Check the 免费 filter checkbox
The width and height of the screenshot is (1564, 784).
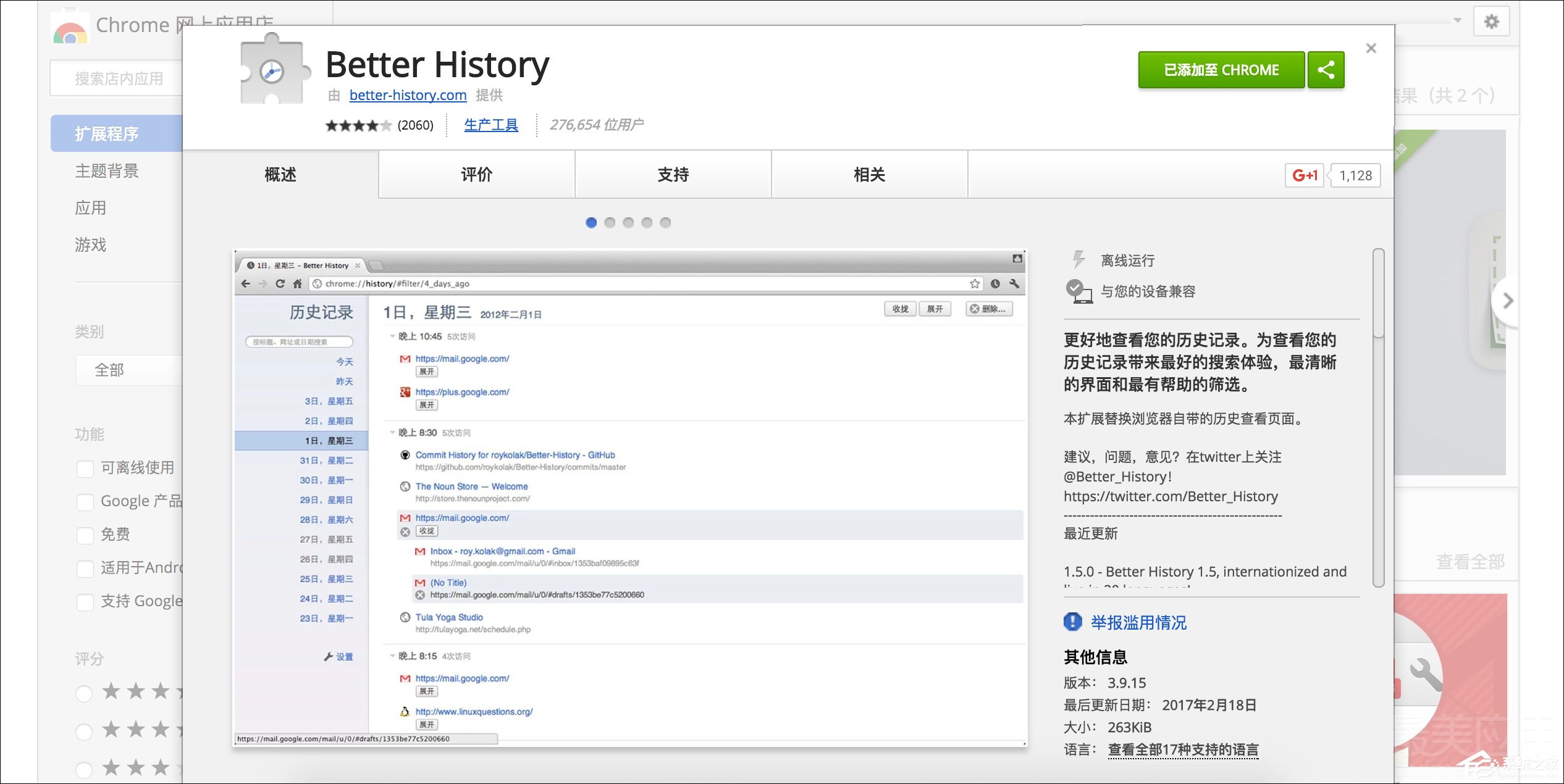85,535
